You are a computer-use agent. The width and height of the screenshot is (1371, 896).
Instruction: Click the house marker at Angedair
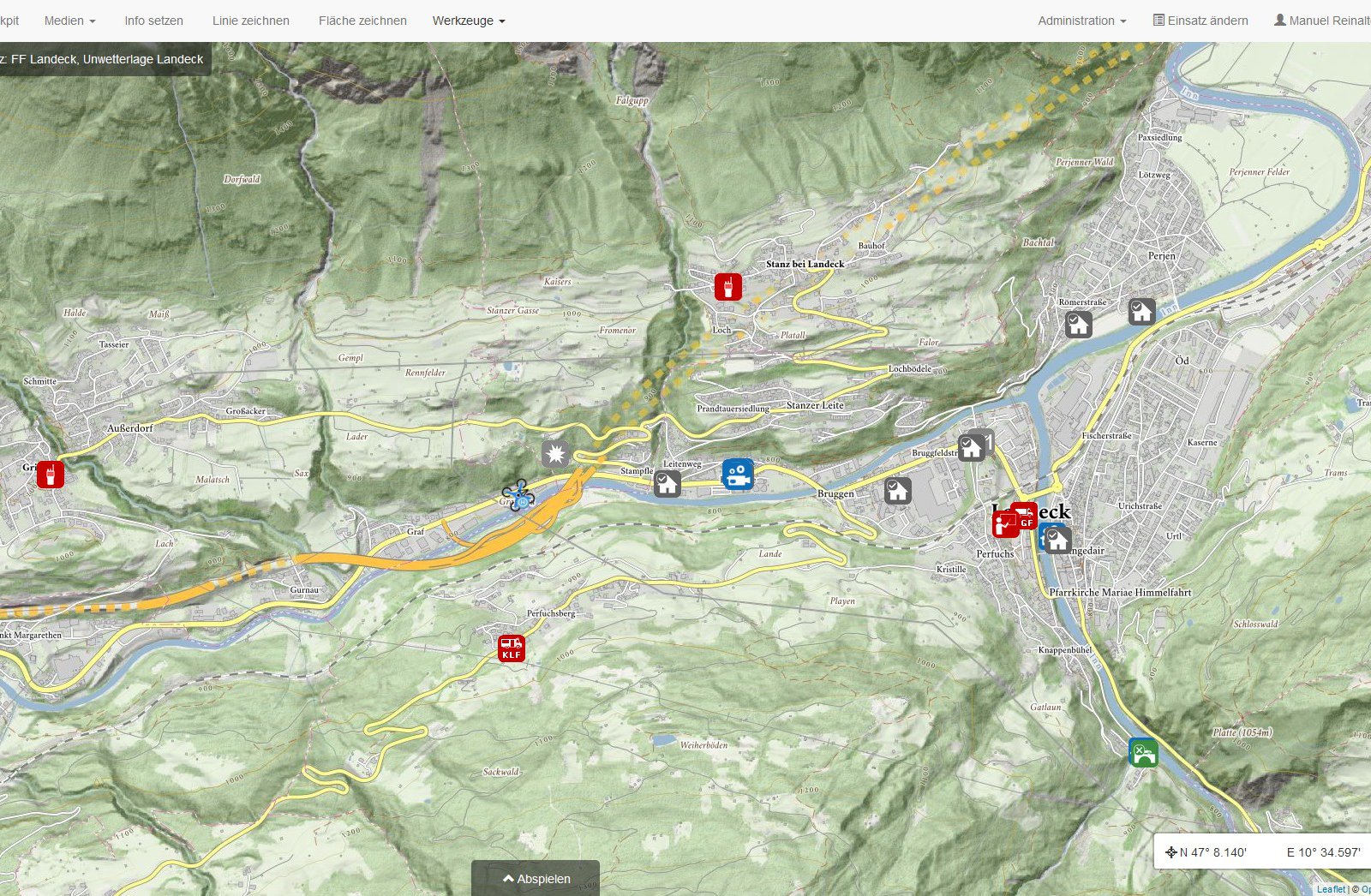[1057, 540]
